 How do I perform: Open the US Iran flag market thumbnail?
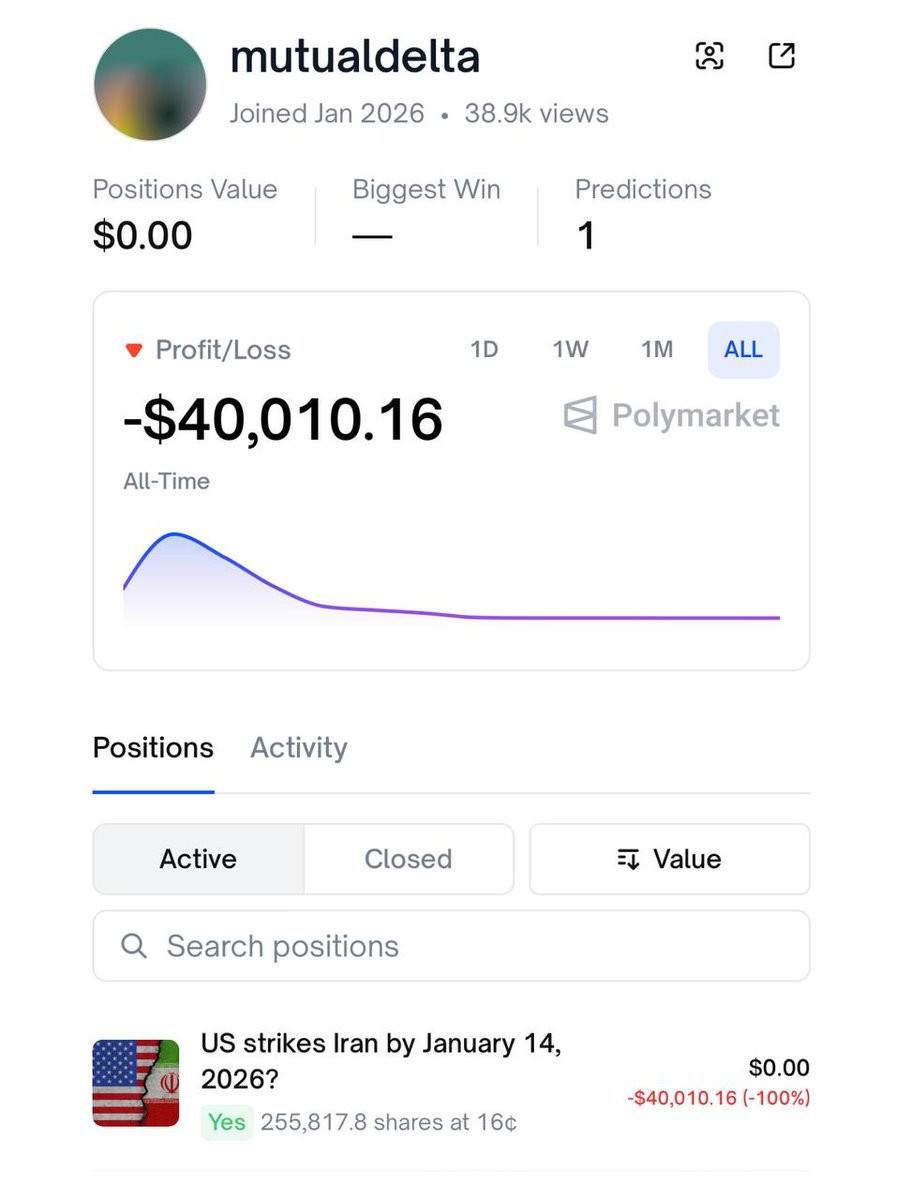pos(136,1083)
